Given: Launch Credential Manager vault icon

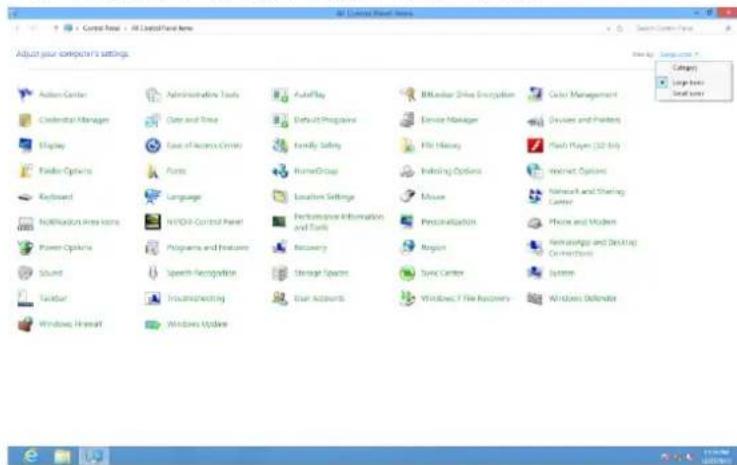Looking at the screenshot, I should (25, 120).
